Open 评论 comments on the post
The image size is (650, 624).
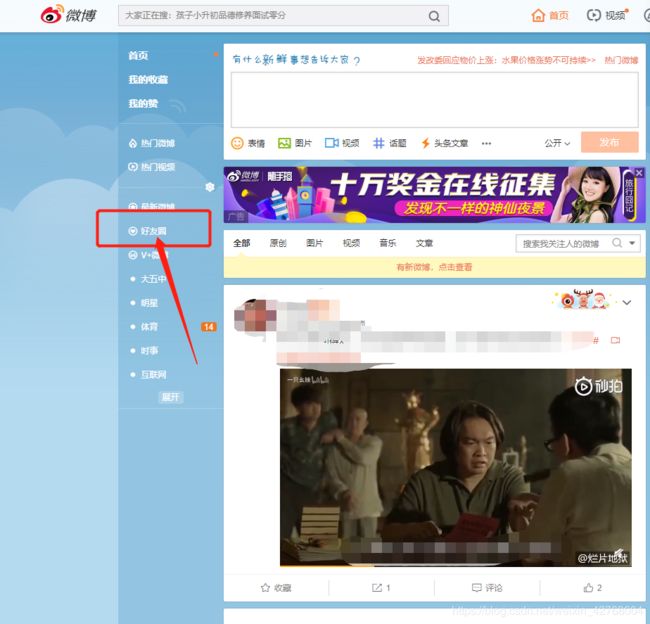click(487, 588)
